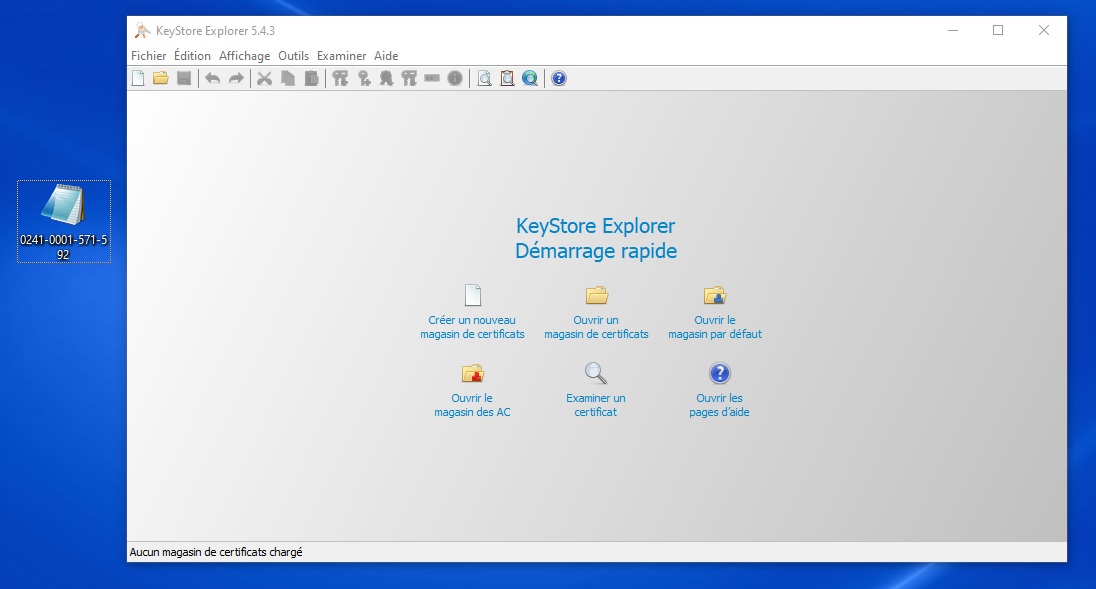1096x589 pixels.
Task: Open the Fichier menu
Action: pyautogui.click(x=149, y=56)
